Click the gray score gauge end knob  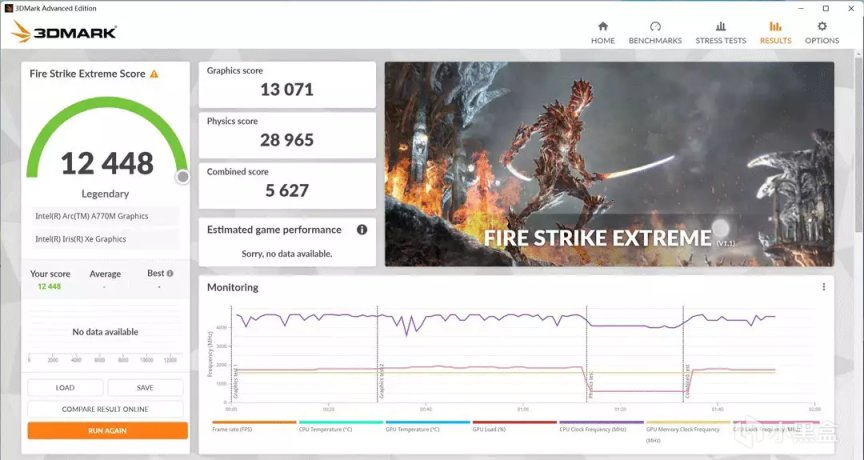click(x=183, y=177)
